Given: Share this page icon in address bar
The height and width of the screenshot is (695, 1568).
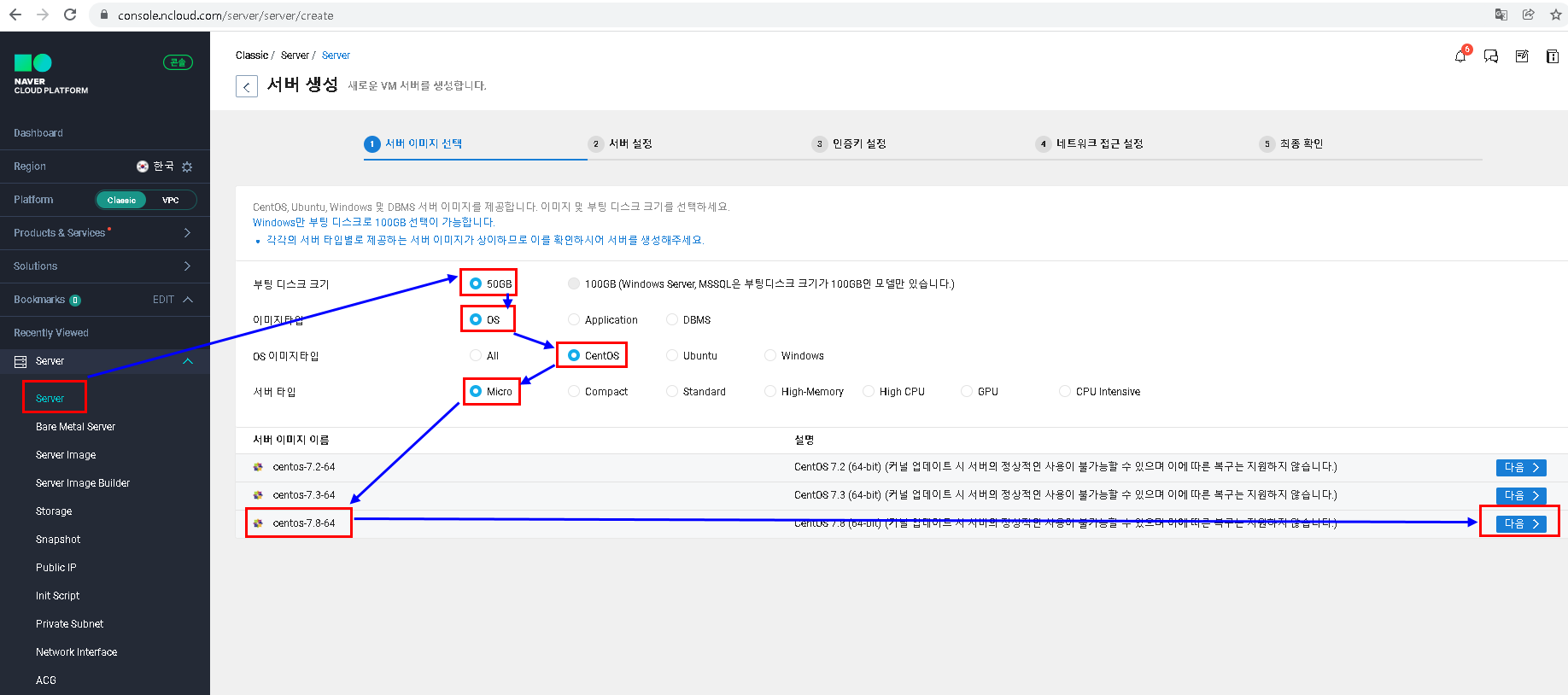Looking at the screenshot, I should 1528,15.
